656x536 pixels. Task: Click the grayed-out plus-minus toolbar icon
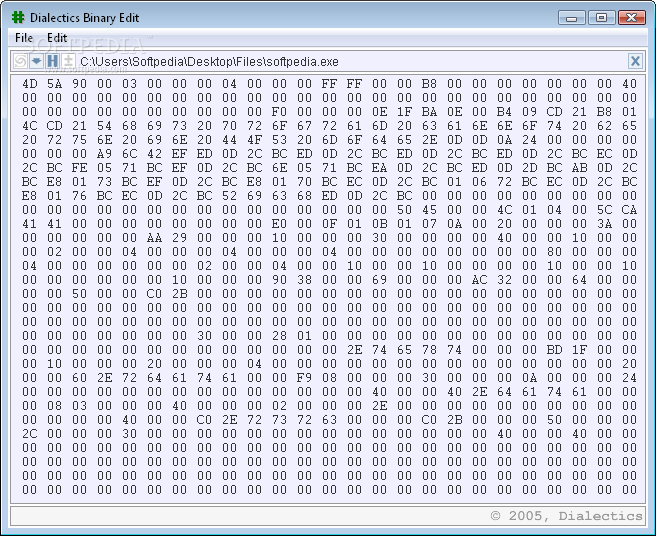pos(68,62)
